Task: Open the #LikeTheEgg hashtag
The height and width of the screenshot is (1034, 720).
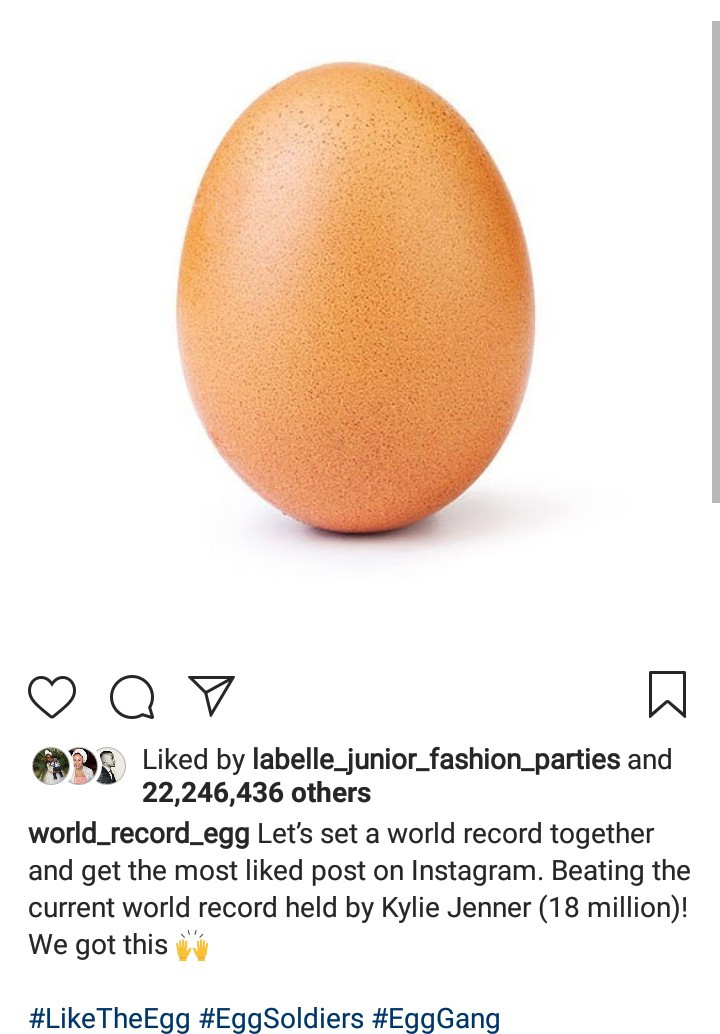Action: (109, 1019)
